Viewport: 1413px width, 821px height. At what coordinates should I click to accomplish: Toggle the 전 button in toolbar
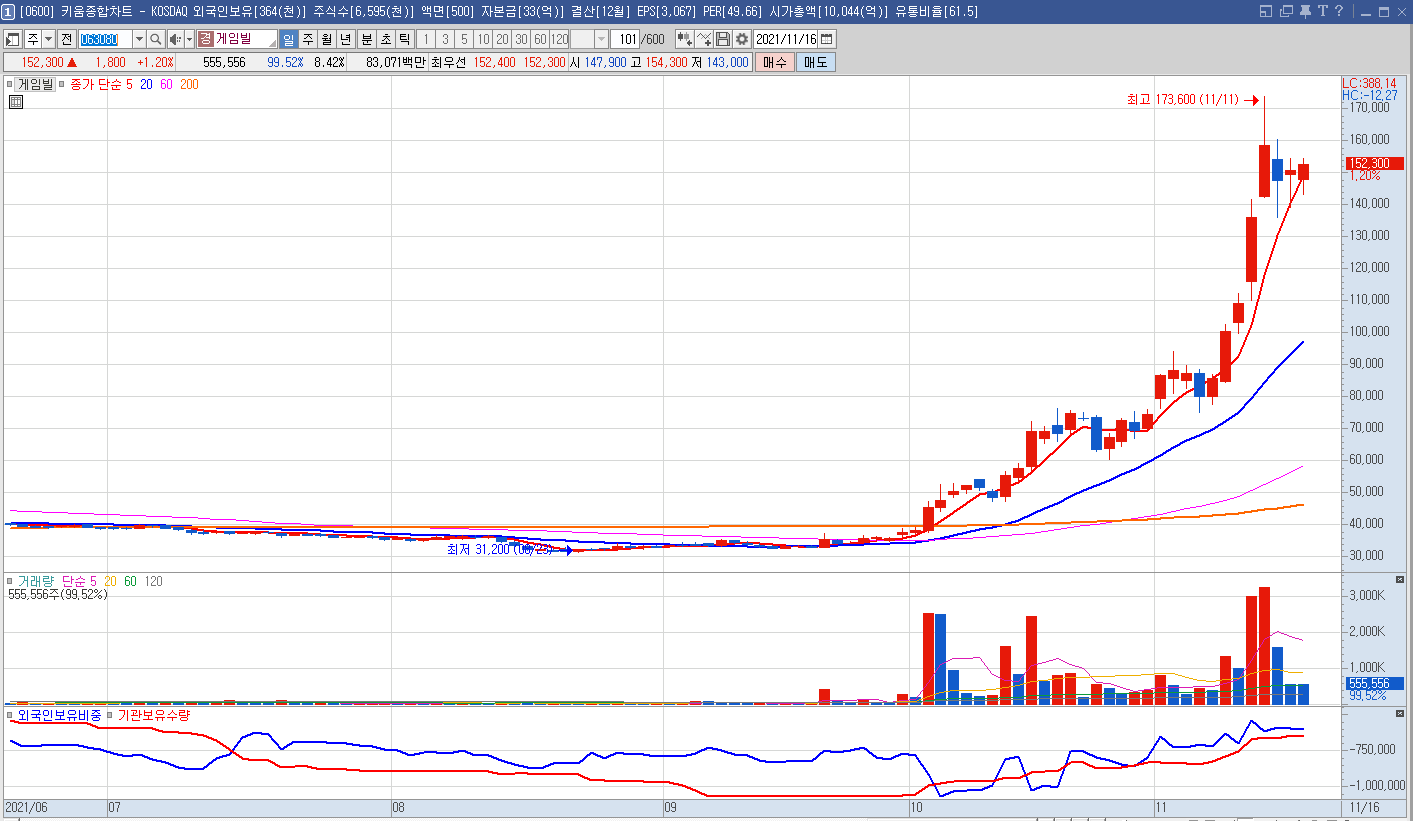[66, 39]
